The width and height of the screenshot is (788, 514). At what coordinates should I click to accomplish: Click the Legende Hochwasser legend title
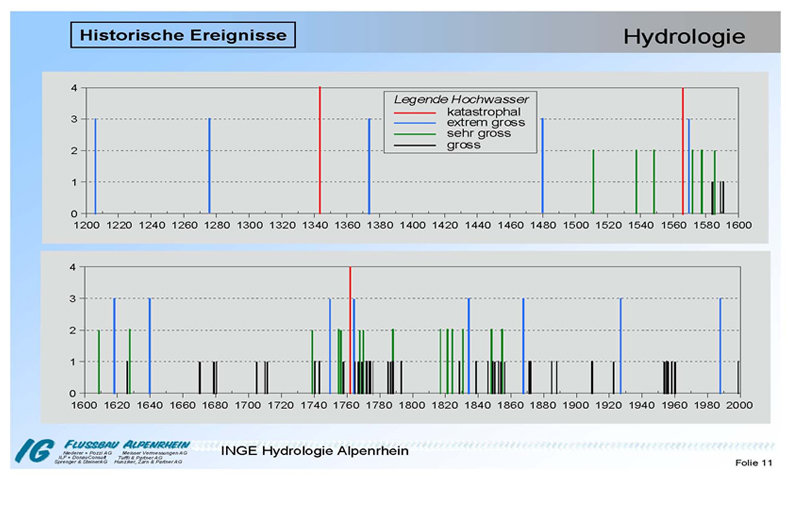(461, 99)
